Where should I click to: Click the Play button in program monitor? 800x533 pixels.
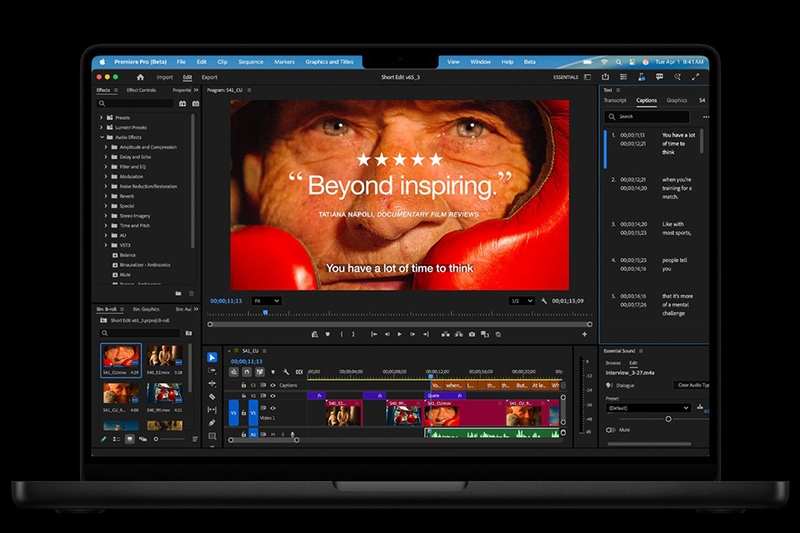point(399,335)
